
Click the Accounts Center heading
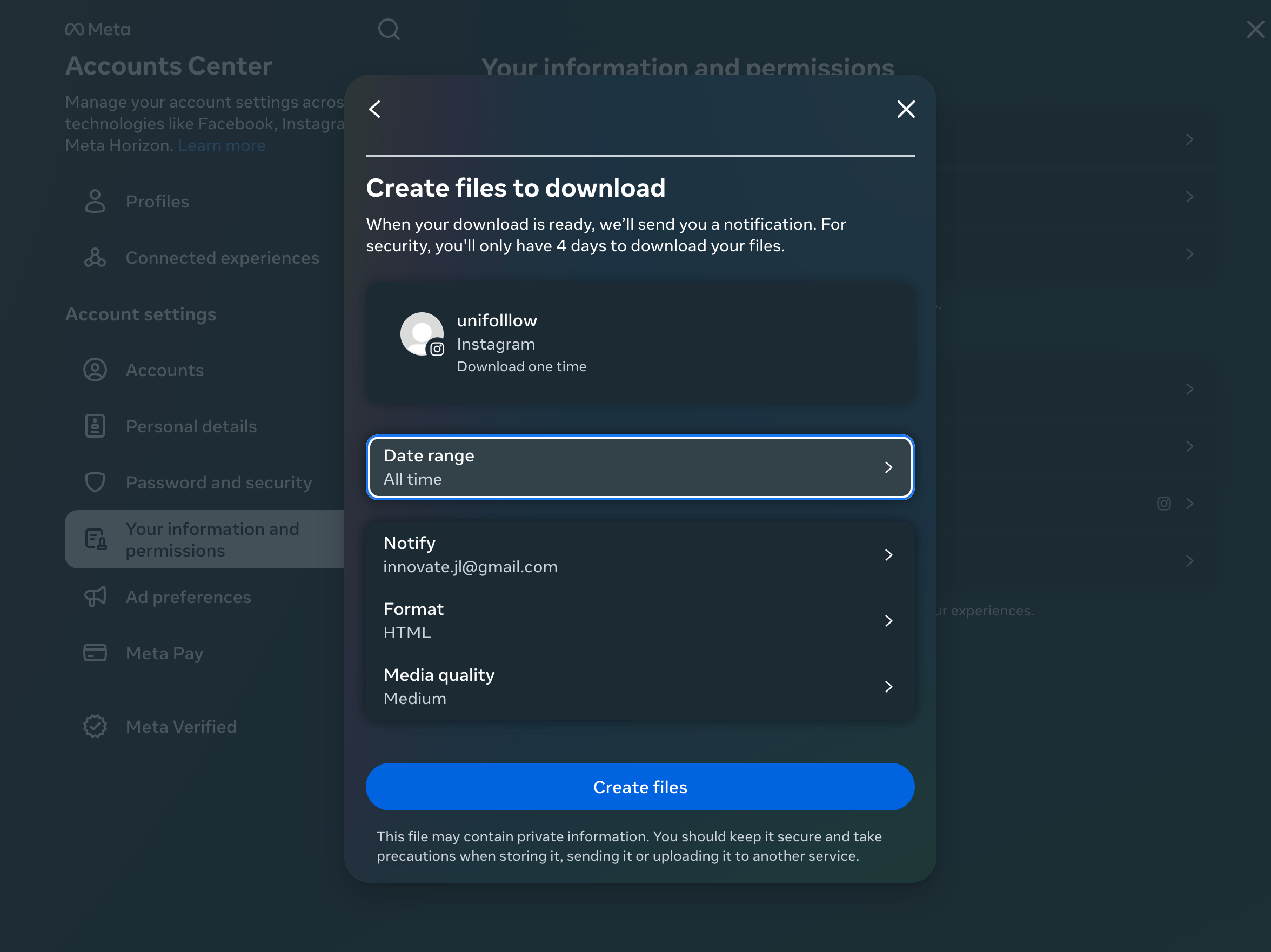coord(169,66)
